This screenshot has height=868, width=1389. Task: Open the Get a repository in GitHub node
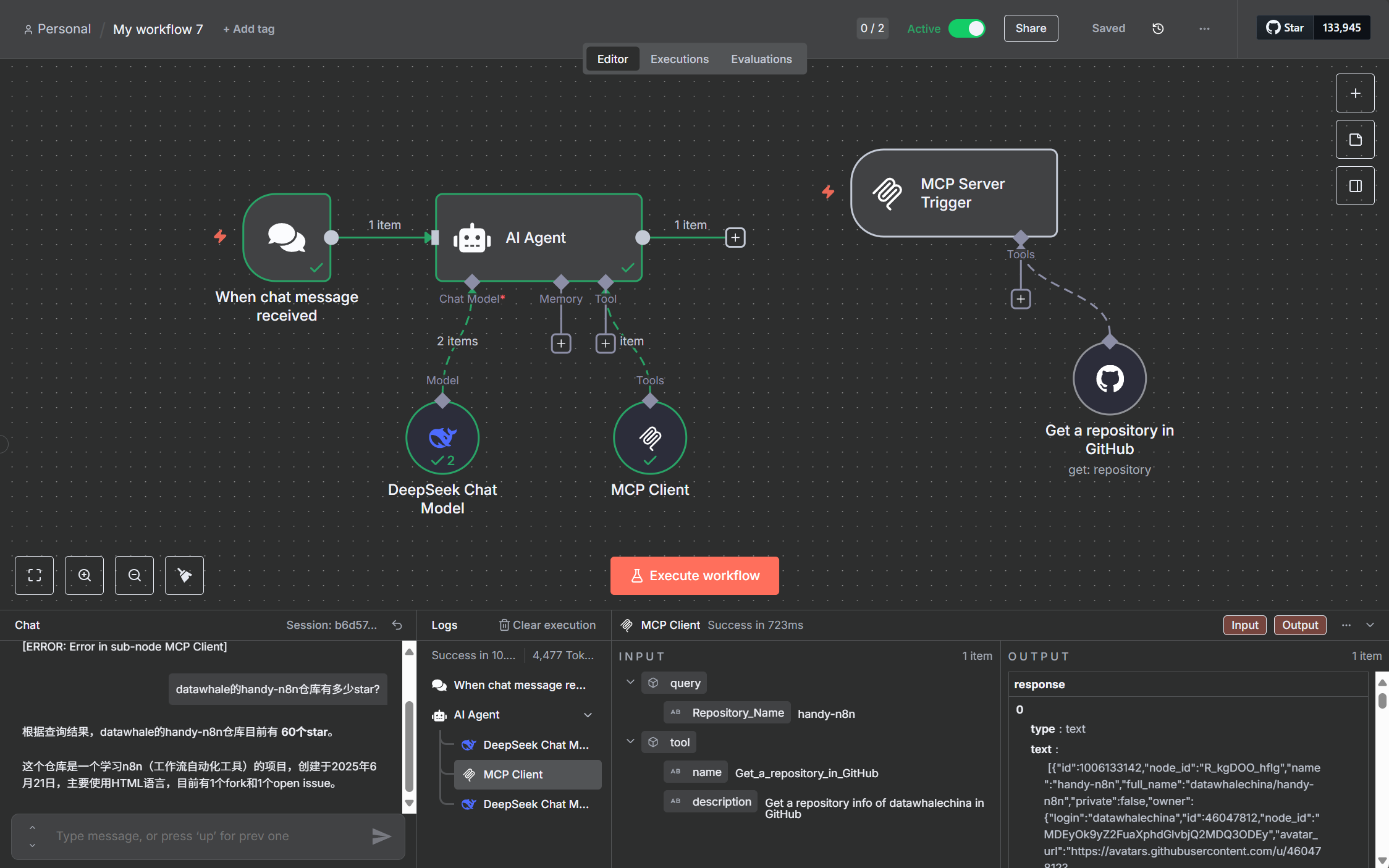(1110, 379)
